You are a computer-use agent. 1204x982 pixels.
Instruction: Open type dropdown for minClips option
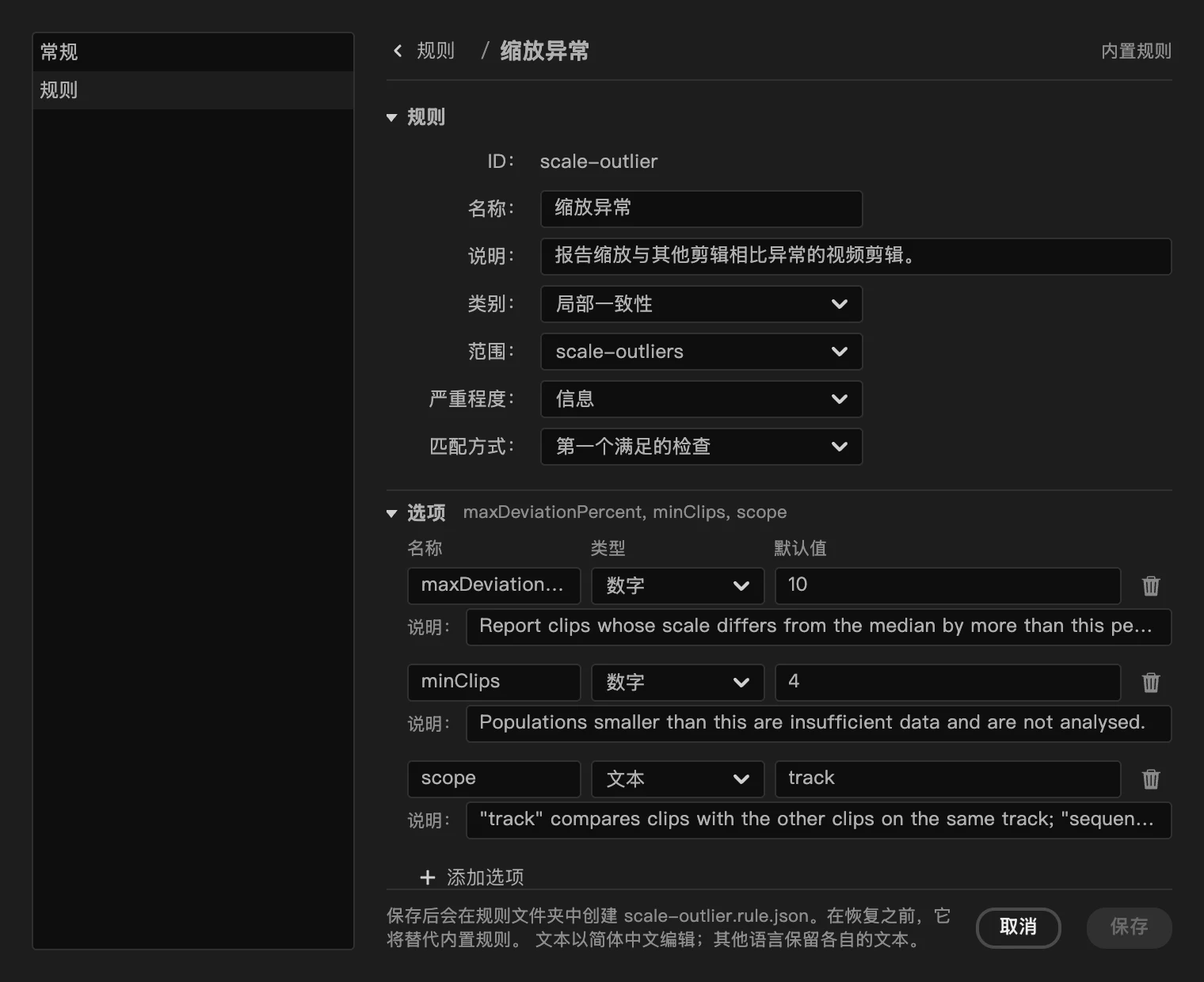677,683
